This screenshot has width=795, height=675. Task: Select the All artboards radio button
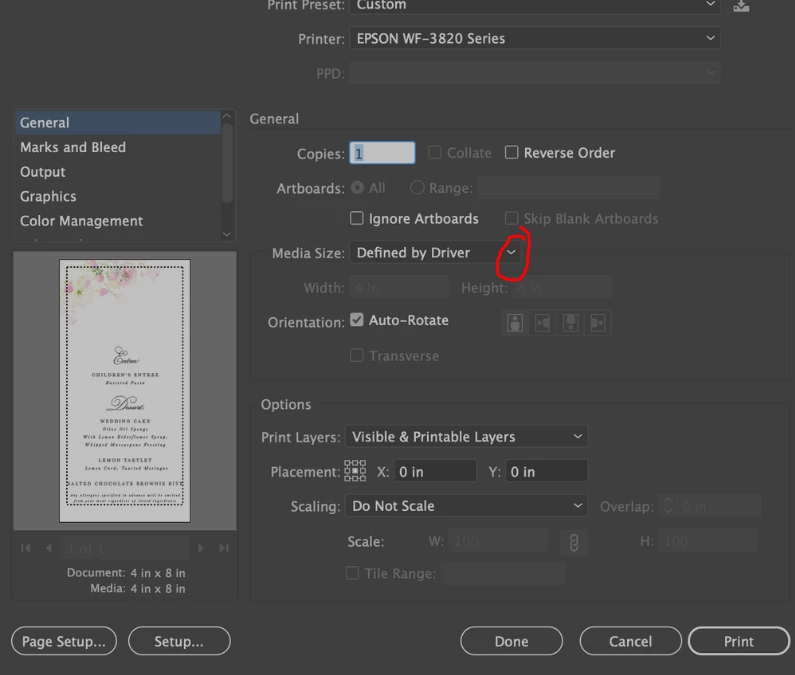[x=357, y=188]
